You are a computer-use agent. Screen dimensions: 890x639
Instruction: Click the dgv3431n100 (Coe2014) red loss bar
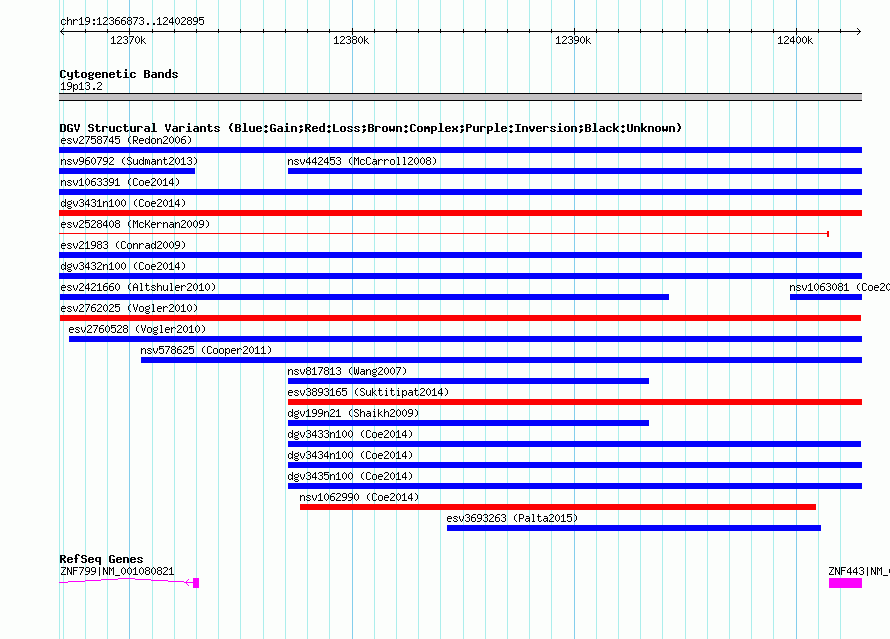point(460,213)
